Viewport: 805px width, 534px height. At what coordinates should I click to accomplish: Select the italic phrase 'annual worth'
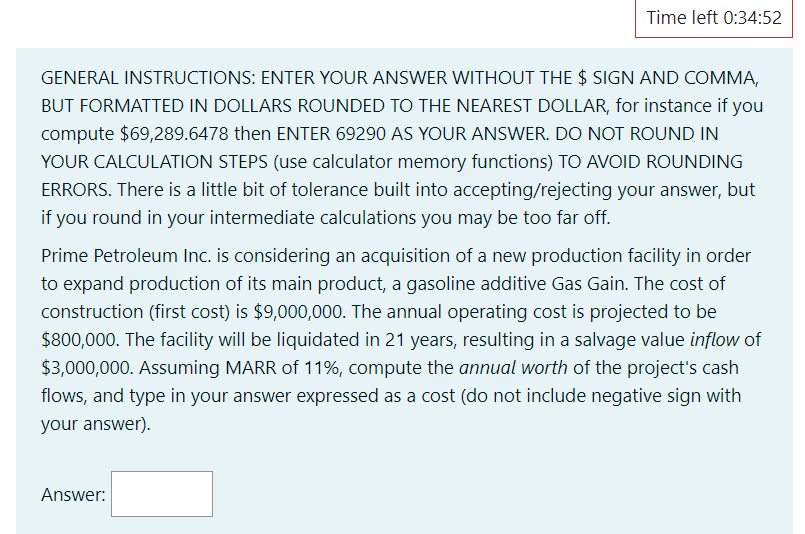[x=513, y=368]
